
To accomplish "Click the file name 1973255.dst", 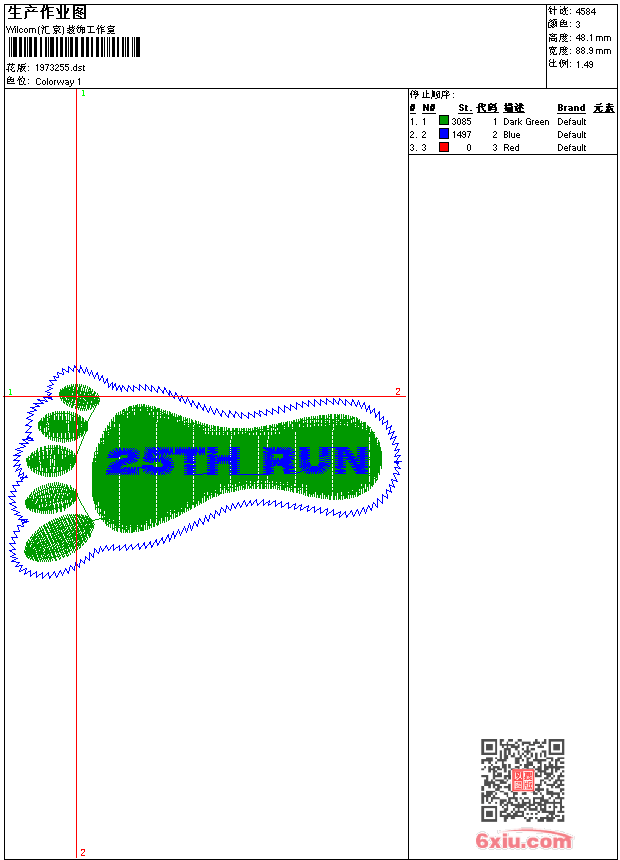I will (x=60, y=68).
